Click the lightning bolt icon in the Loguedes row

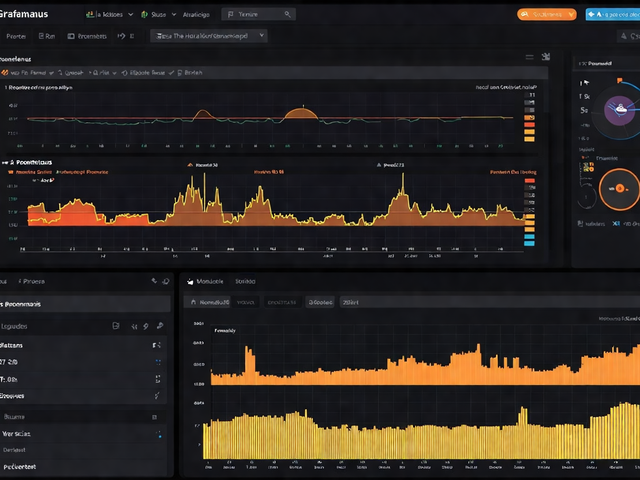[146, 326]
